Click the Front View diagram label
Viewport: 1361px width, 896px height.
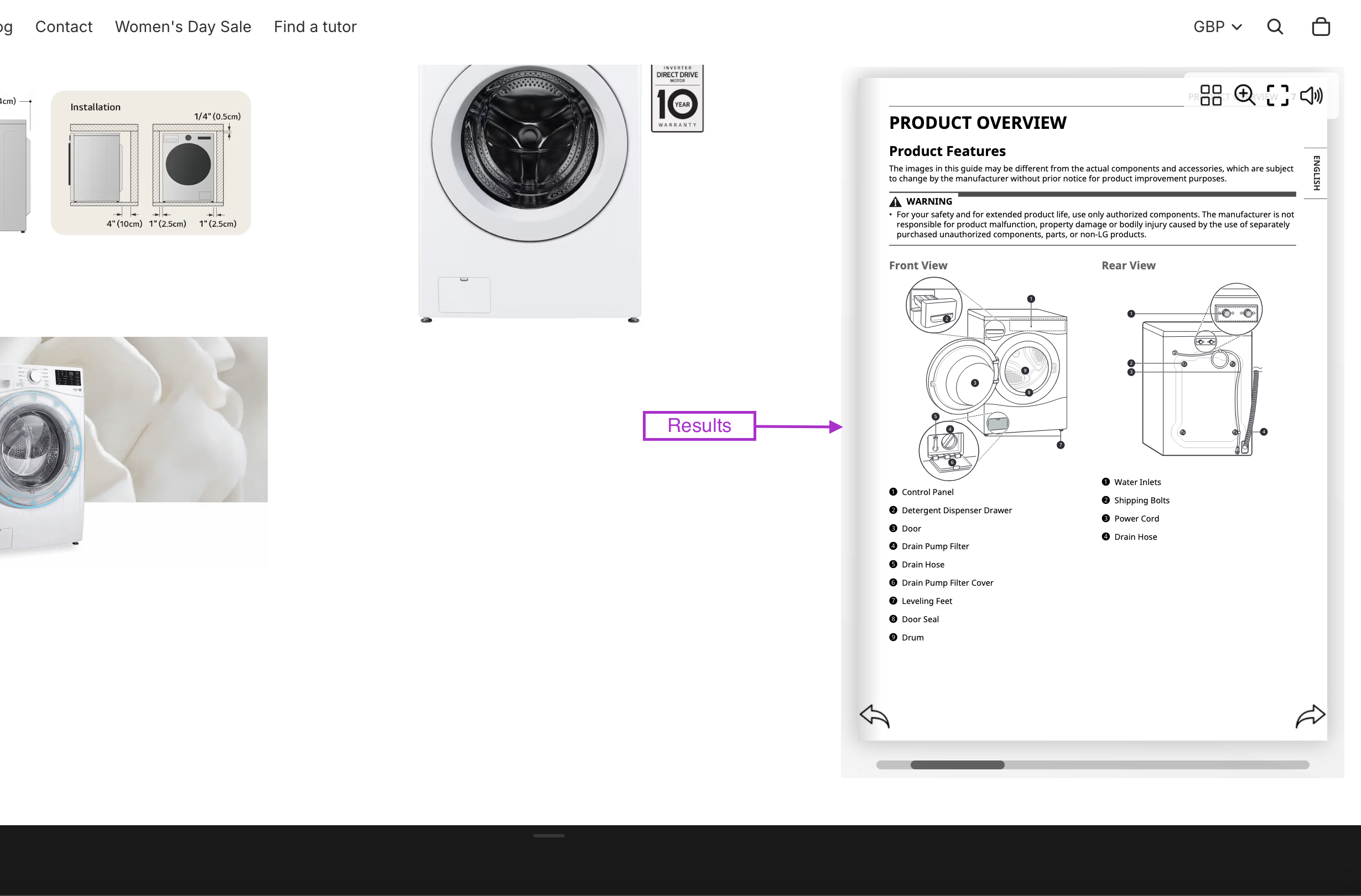(918, 265)
